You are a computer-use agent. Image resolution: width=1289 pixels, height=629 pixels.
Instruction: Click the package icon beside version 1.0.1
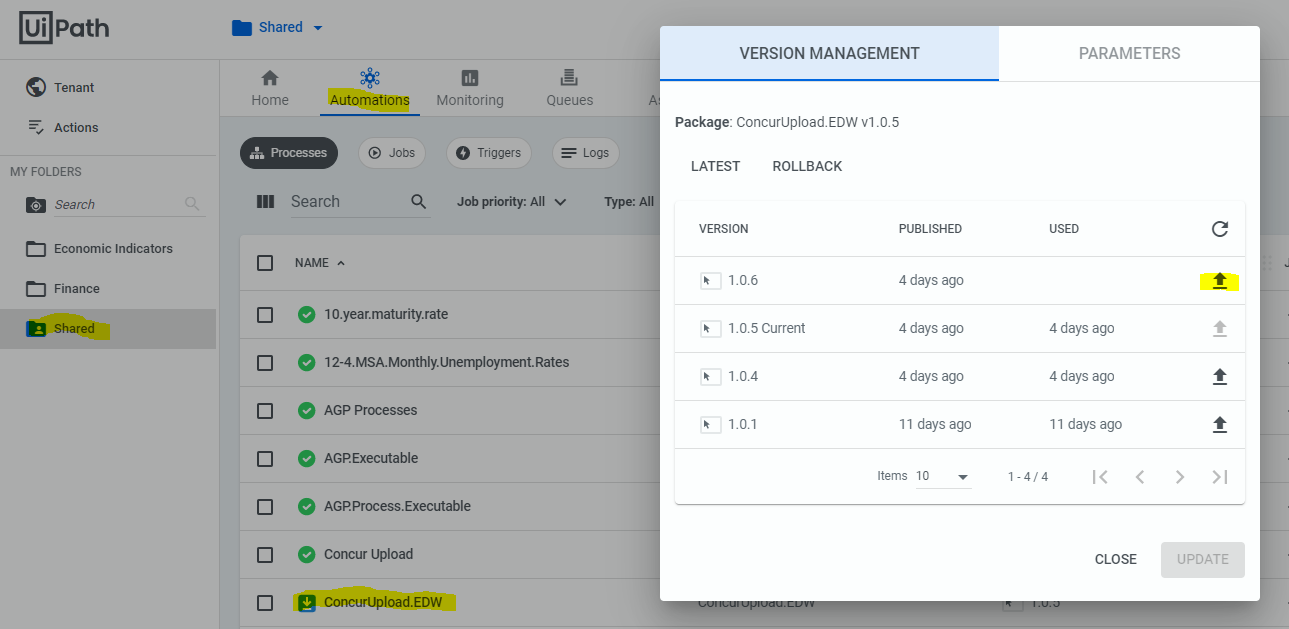pyautogui.click(x=711, y=425)
